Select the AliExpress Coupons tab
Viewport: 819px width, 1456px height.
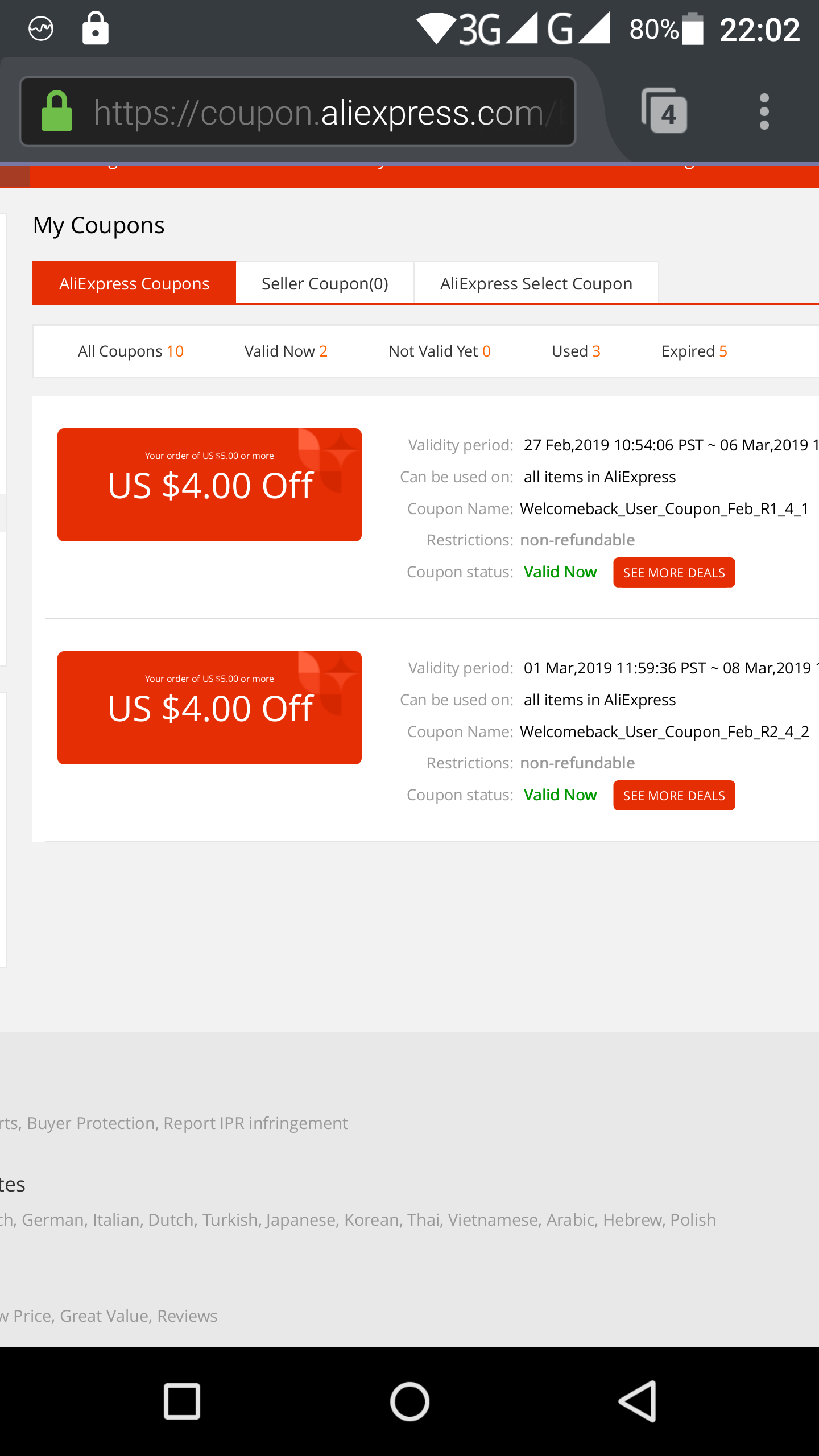pos(134,283)
